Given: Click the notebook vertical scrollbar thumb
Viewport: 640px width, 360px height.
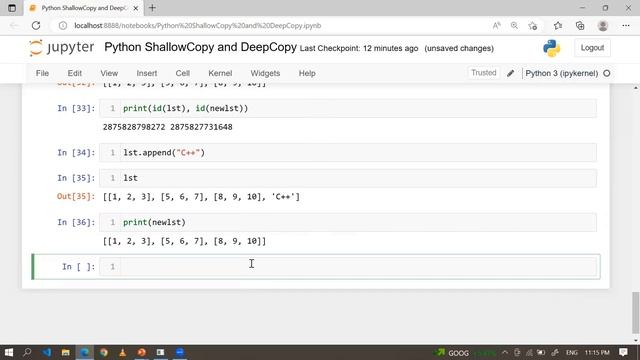Looking at the screenshot, I should click(636, 313).
